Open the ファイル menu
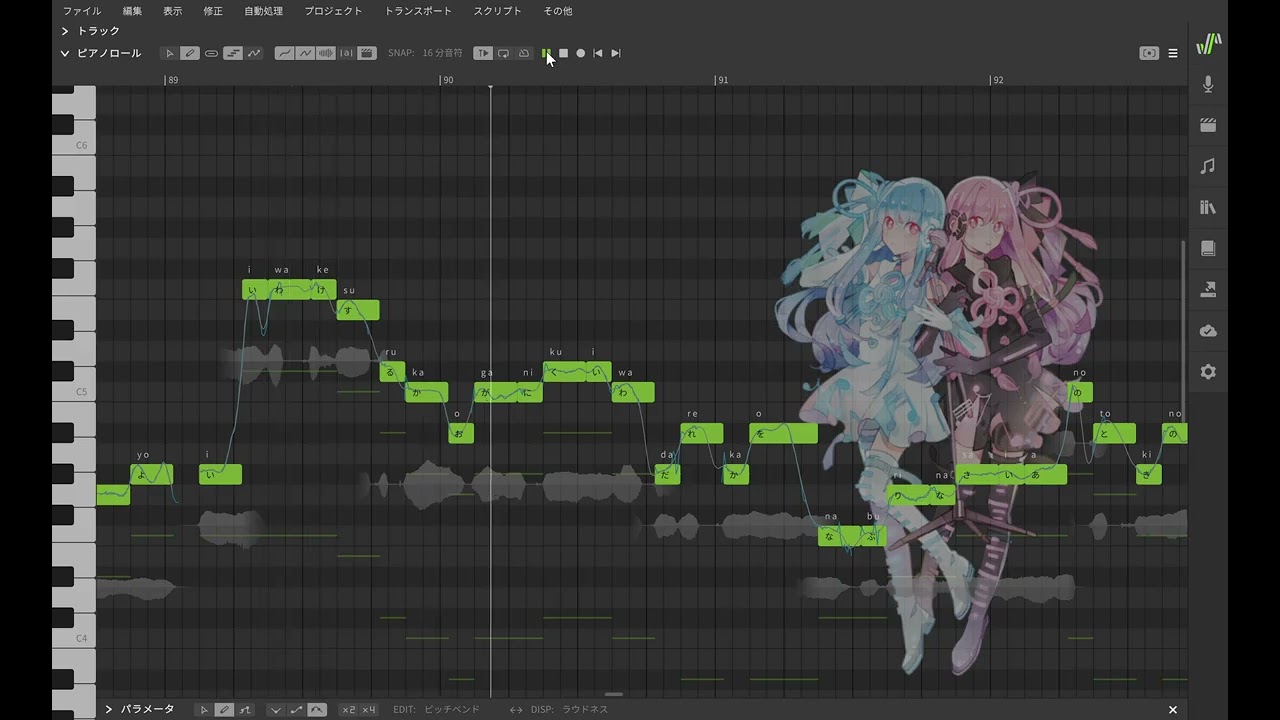Screen dimensions: 1280x720 [x=82, y=11]
